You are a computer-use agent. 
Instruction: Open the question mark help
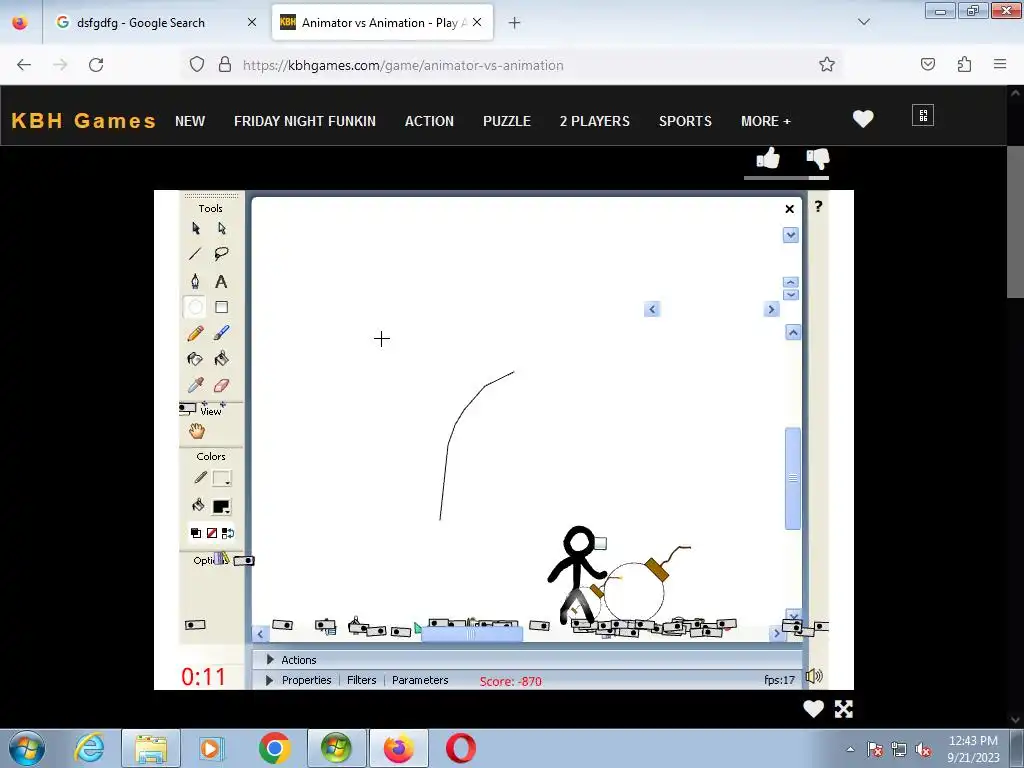818,206
